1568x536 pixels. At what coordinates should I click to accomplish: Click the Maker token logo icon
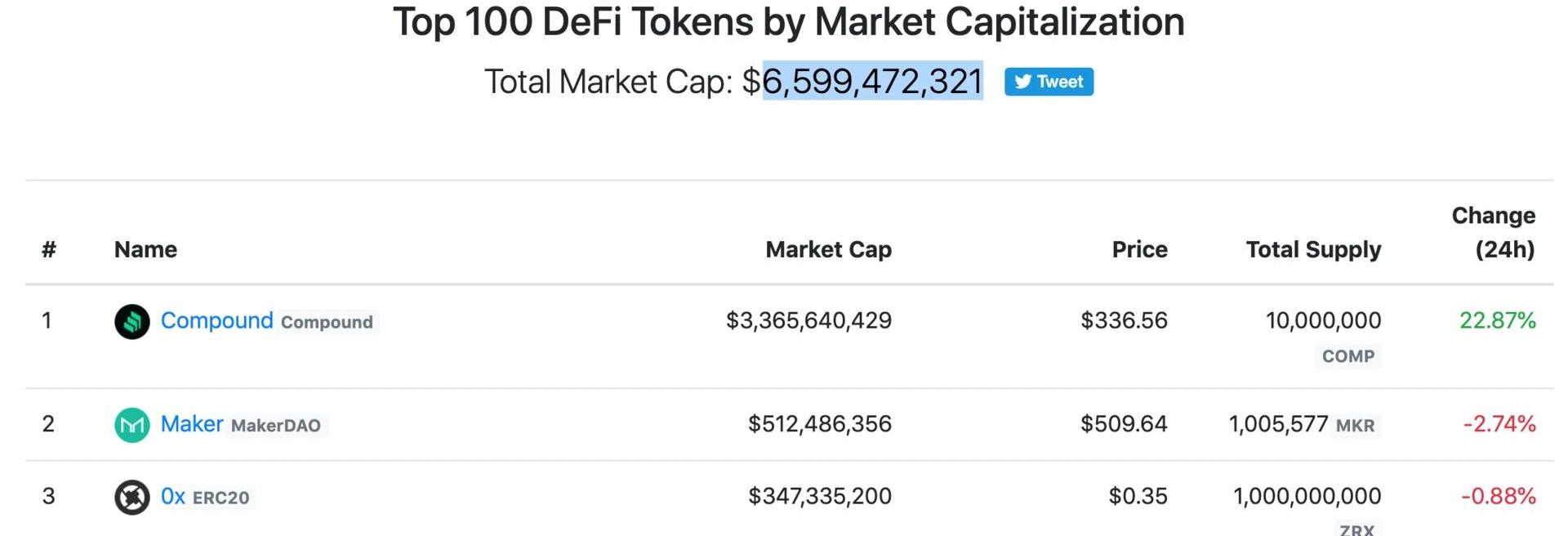pyautogui.click(x=131, y=425)
